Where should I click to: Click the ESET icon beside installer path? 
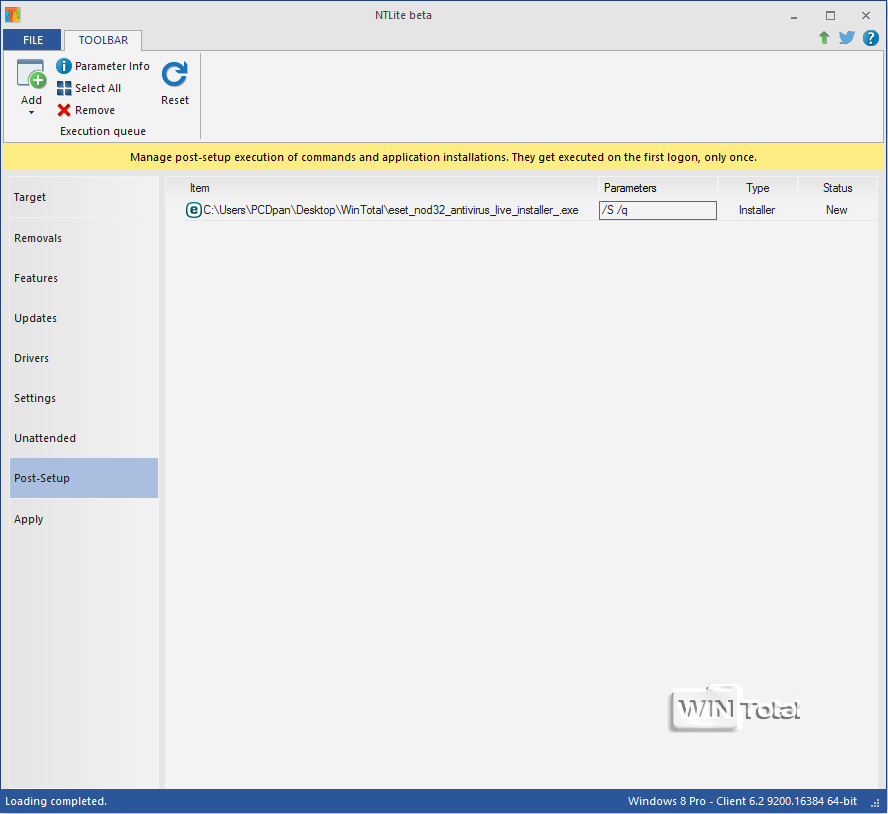[194, 210]
